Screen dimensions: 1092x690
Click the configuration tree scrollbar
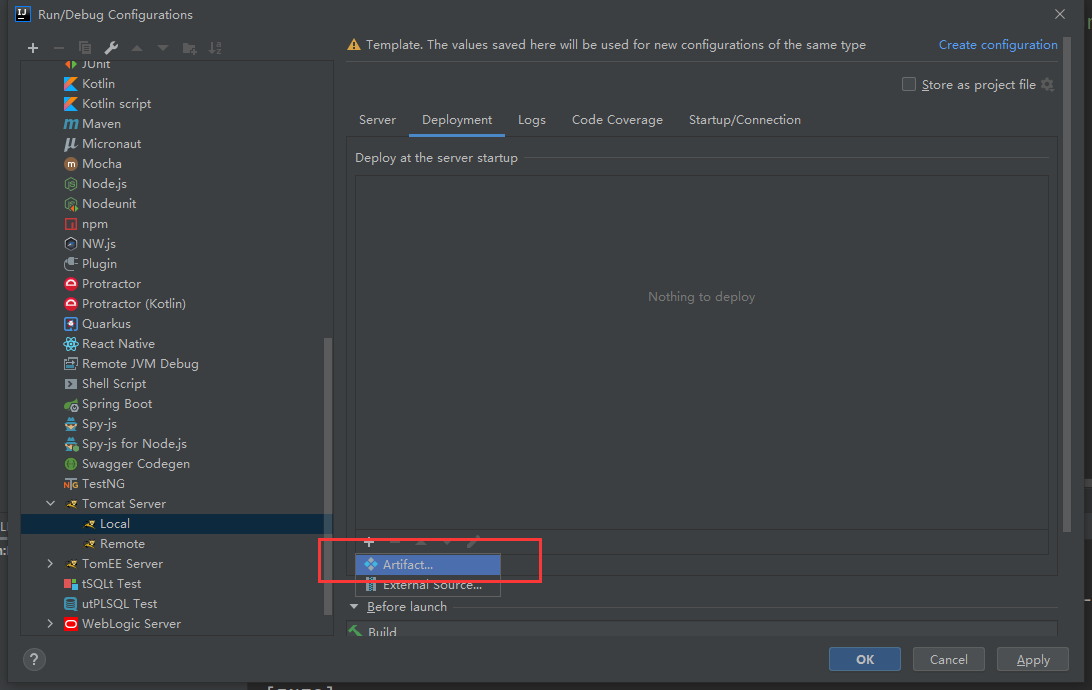click(328, 476)
